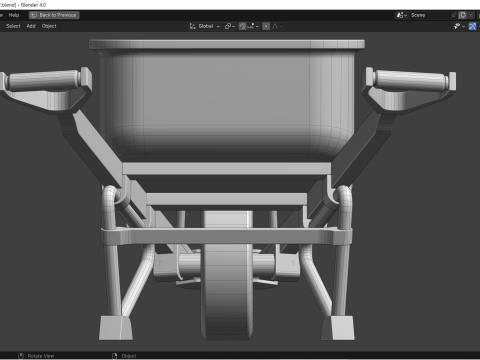The height and width of the screenshot is (360, 480).
Task: Click the Scene name field
Action: pyautogui.click(x=429, y=15)
